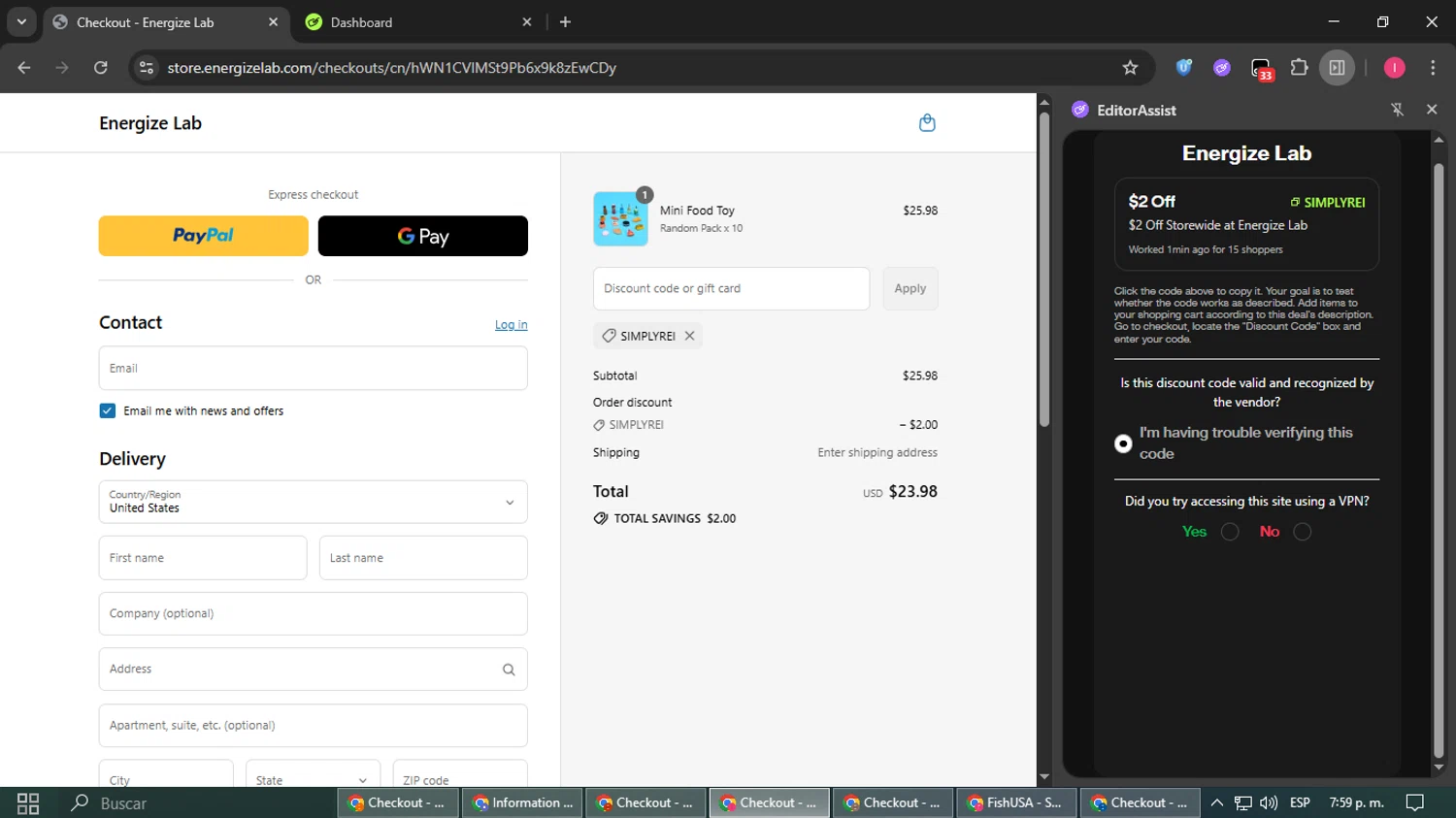Image resolution: width=1456 pixels, height=818 pixels.
Task: Select I'm having trouble verifying radio
Action: 1123,443
